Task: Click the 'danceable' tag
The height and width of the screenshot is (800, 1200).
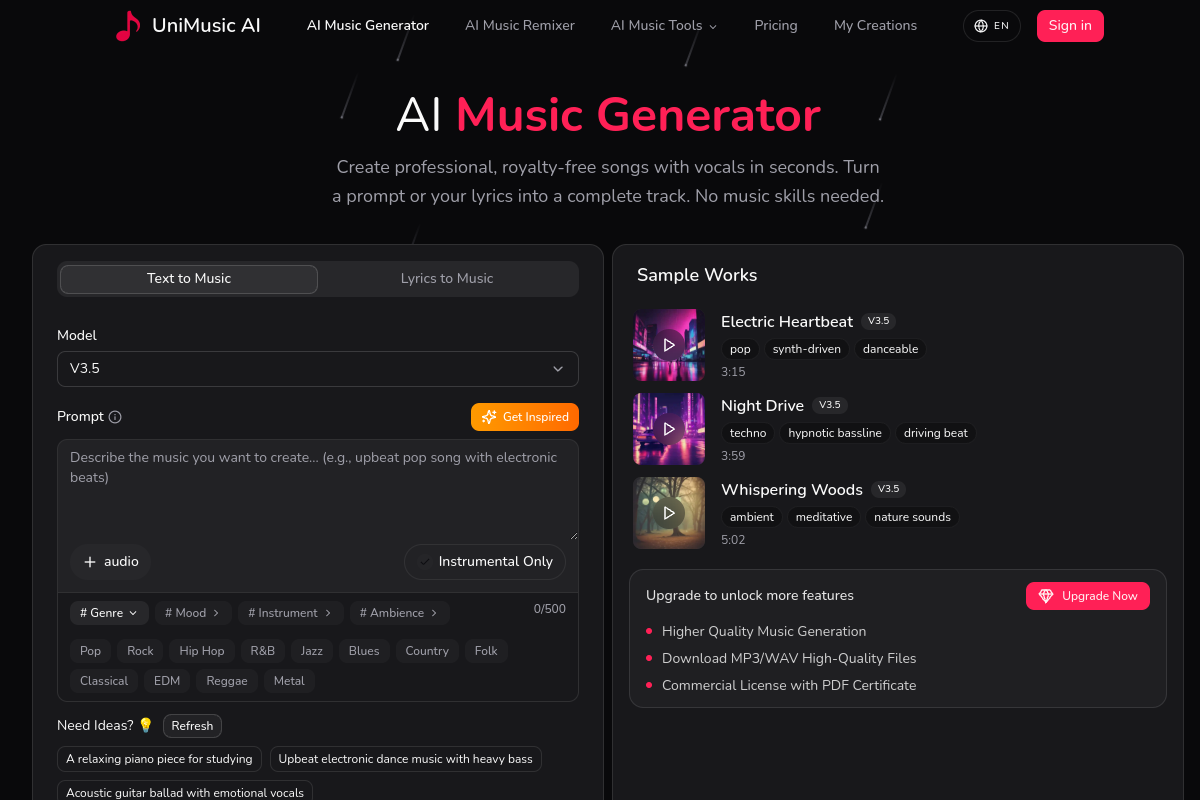Action: click(890, 349)
